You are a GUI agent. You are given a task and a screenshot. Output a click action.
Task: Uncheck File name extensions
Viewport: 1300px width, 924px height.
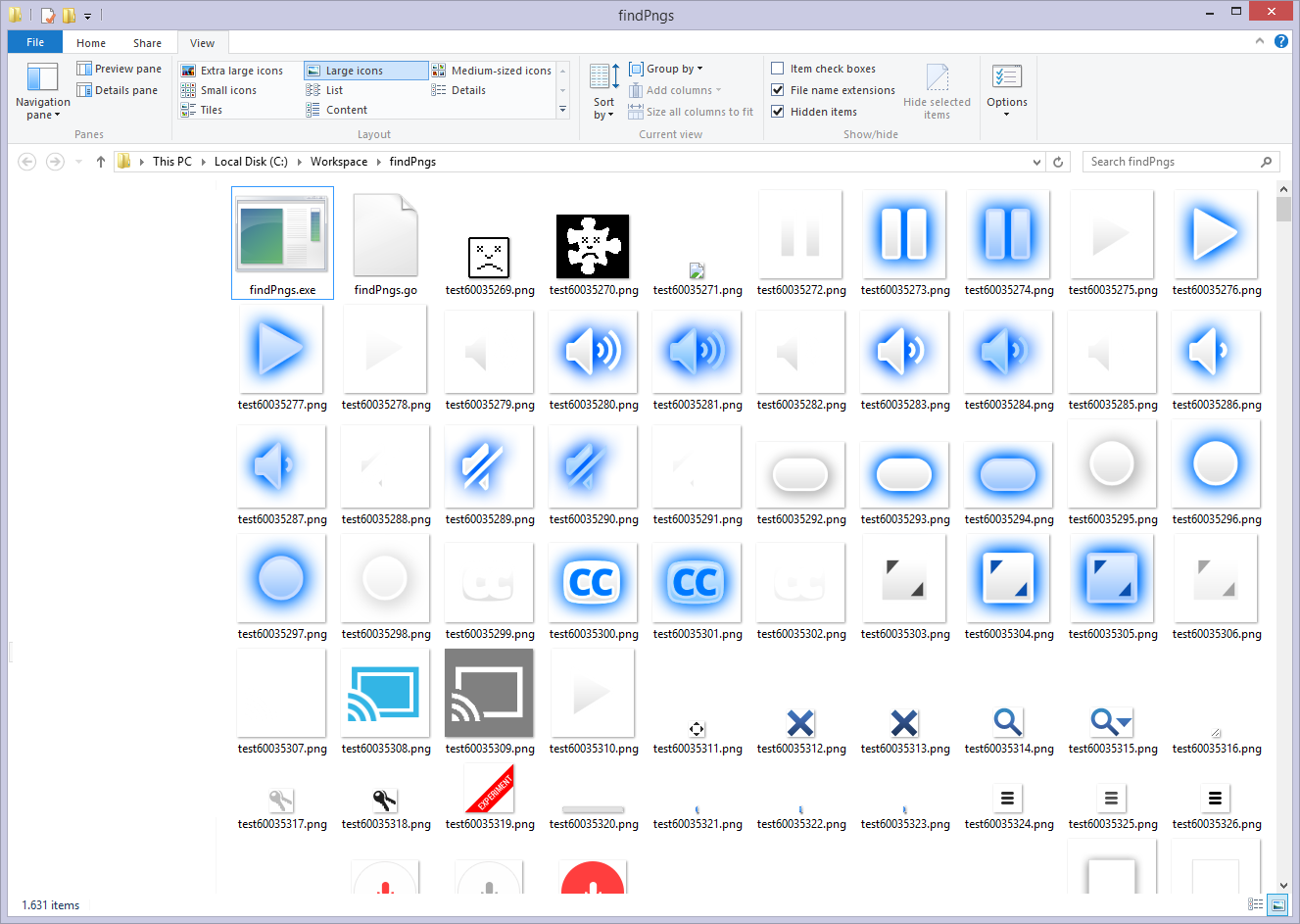click(778, 90)
